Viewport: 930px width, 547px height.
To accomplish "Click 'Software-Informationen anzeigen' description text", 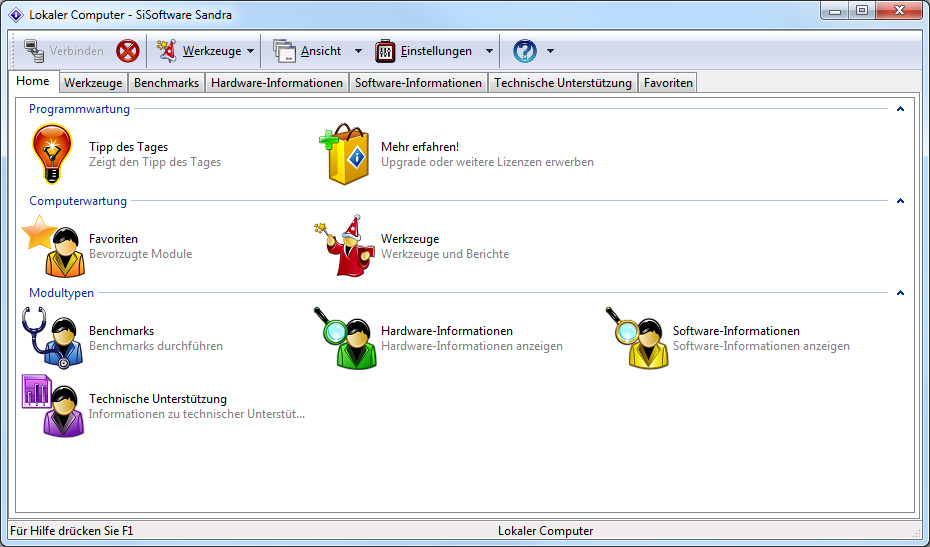I will (761, 346).
